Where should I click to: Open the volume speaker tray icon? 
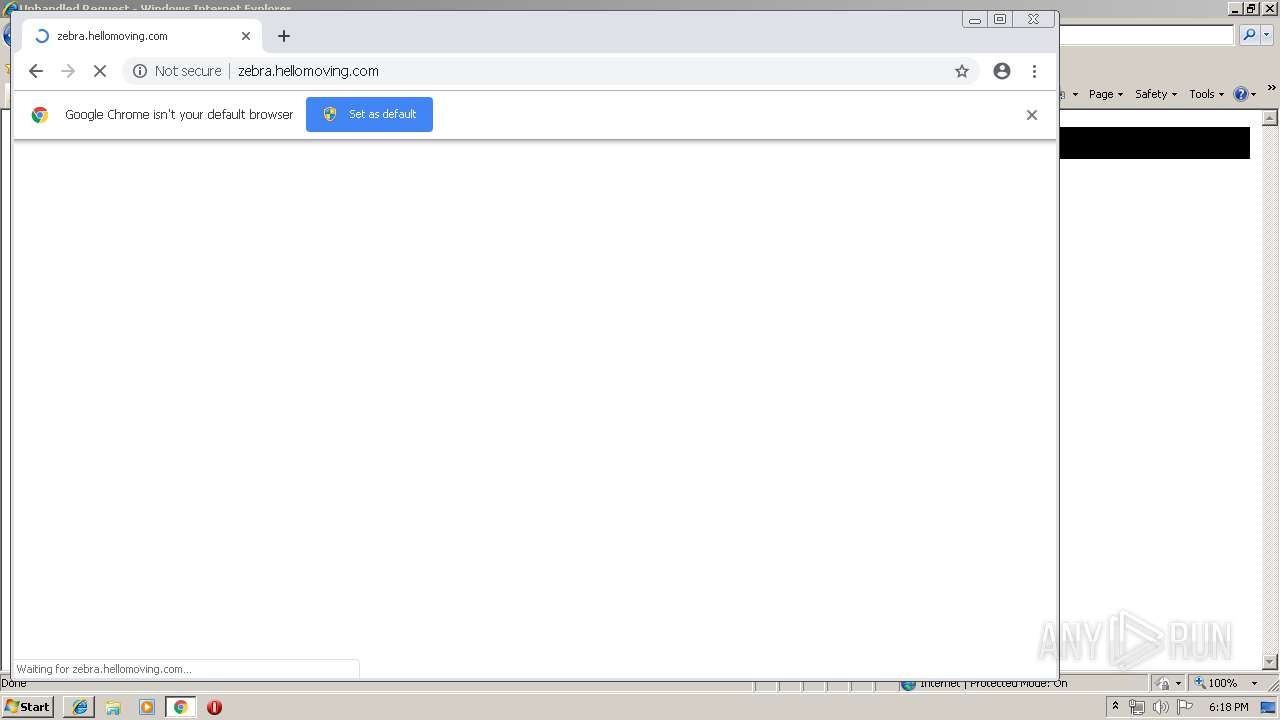tap(1160, 707)
